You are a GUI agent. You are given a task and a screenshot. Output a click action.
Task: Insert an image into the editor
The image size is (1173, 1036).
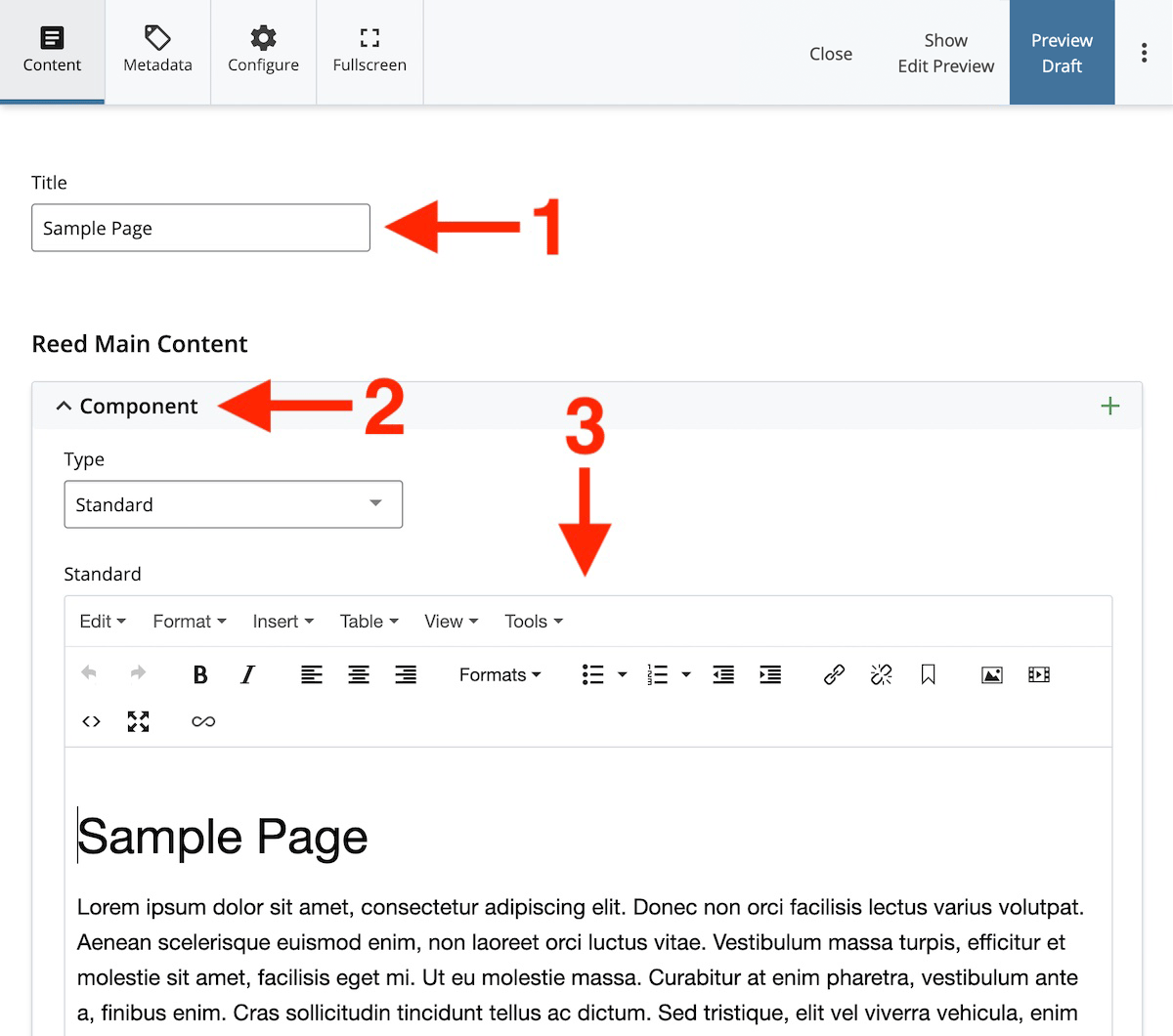click(991, 674)
